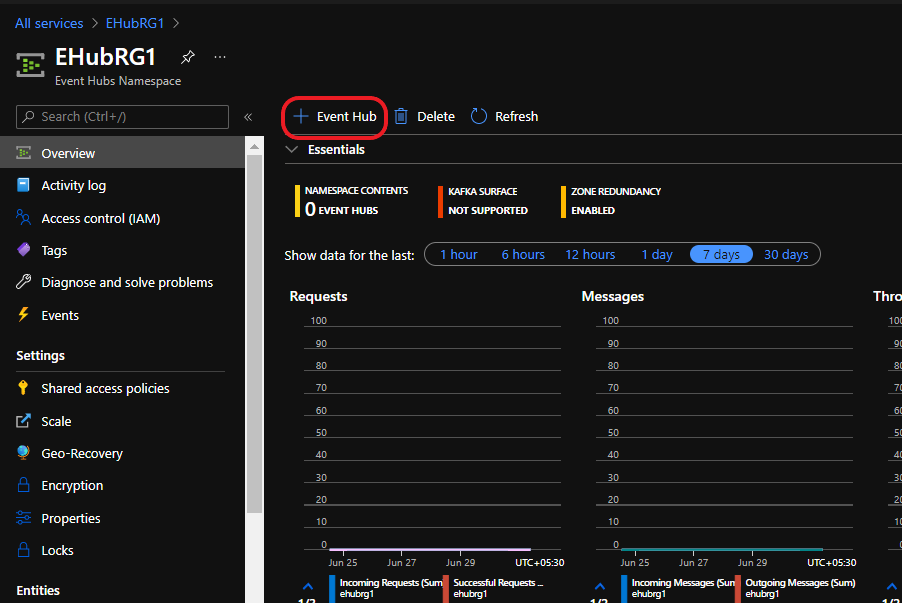Open the Overview page
This screenshot has width=902, height=603.
tap(122, 153)
